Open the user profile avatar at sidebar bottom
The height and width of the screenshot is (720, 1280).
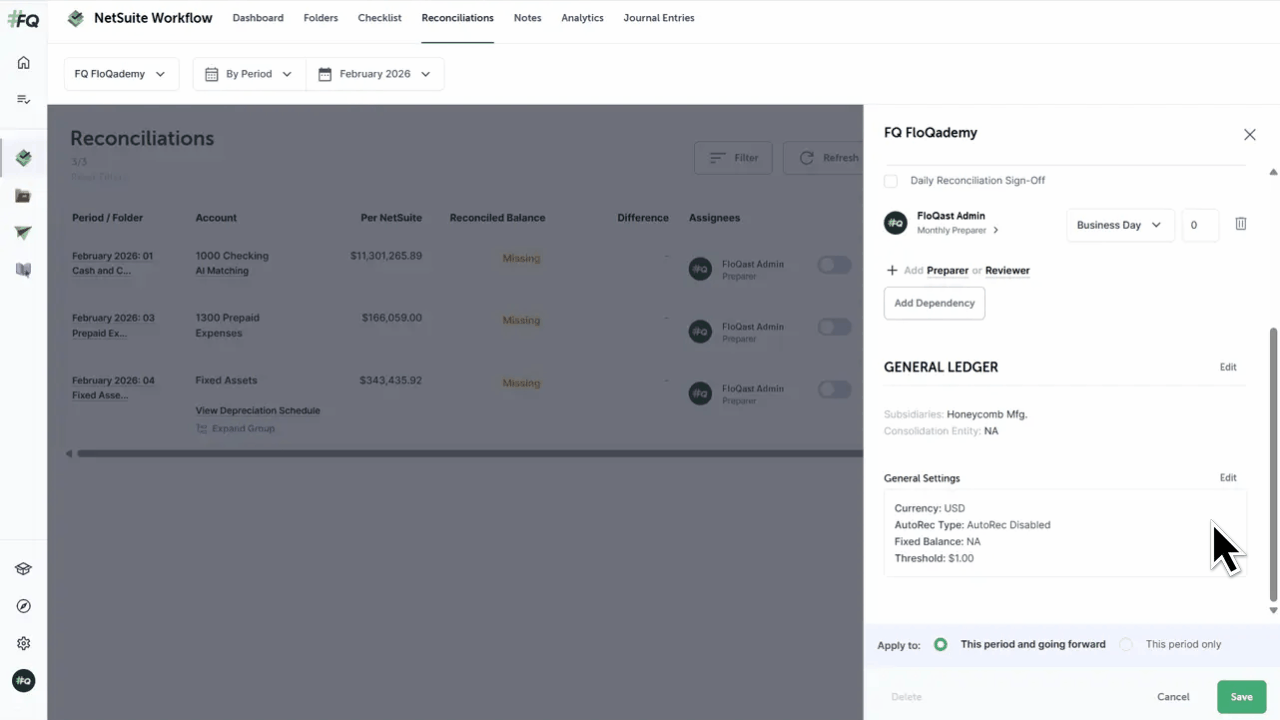(23, 681)
